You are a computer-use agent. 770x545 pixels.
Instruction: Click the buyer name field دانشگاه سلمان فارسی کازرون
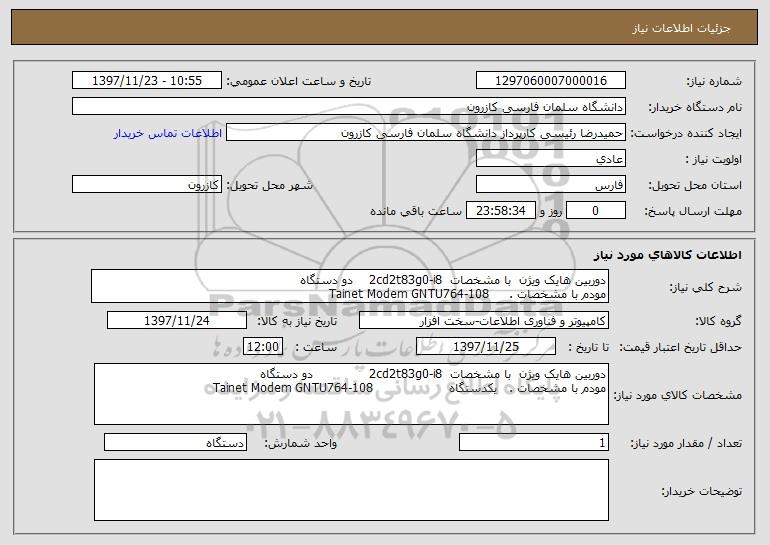click(349, 106)
